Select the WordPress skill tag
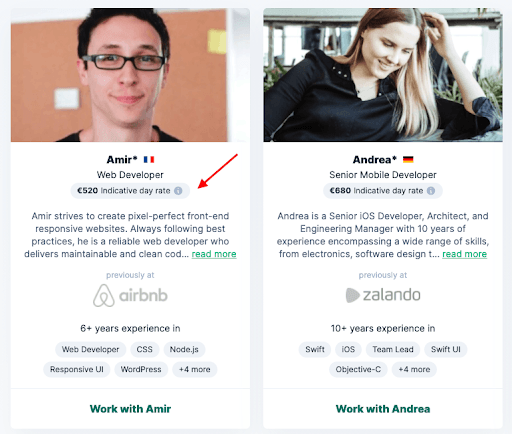 point(141,369)
